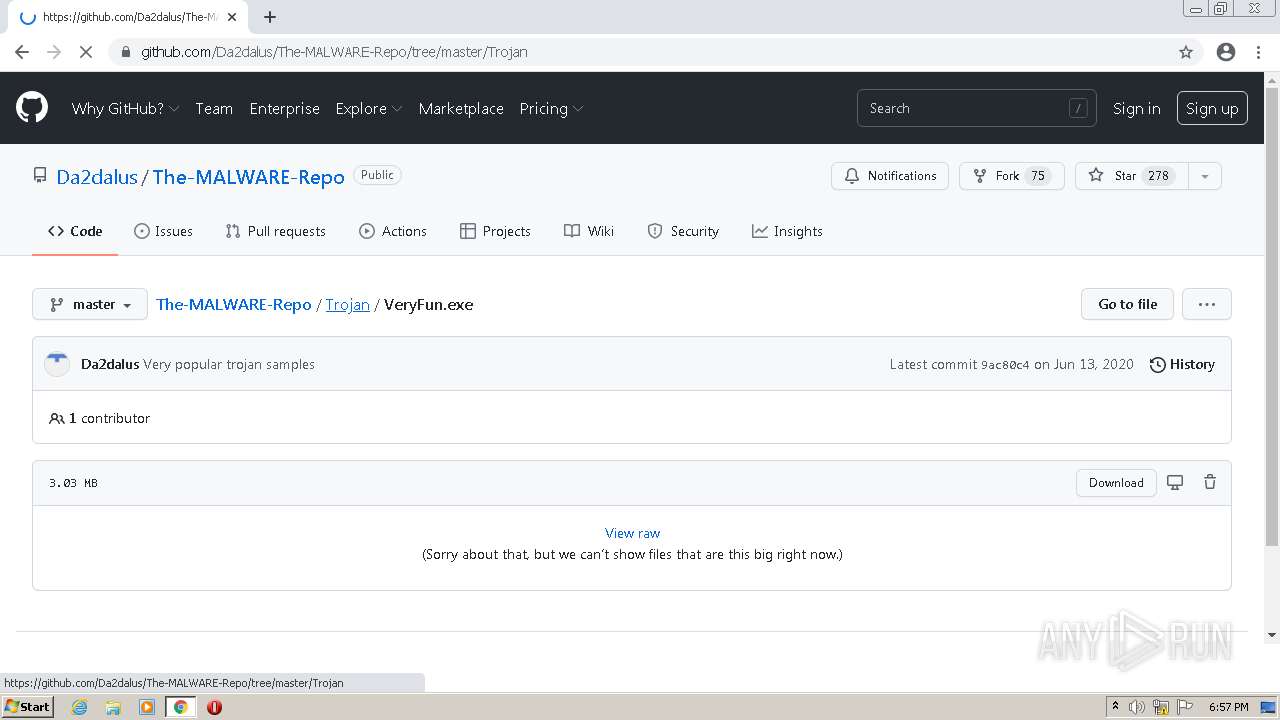Switch to the Insights tab
This screenshot has height=720, width=1280.
(x=787, y=231)
